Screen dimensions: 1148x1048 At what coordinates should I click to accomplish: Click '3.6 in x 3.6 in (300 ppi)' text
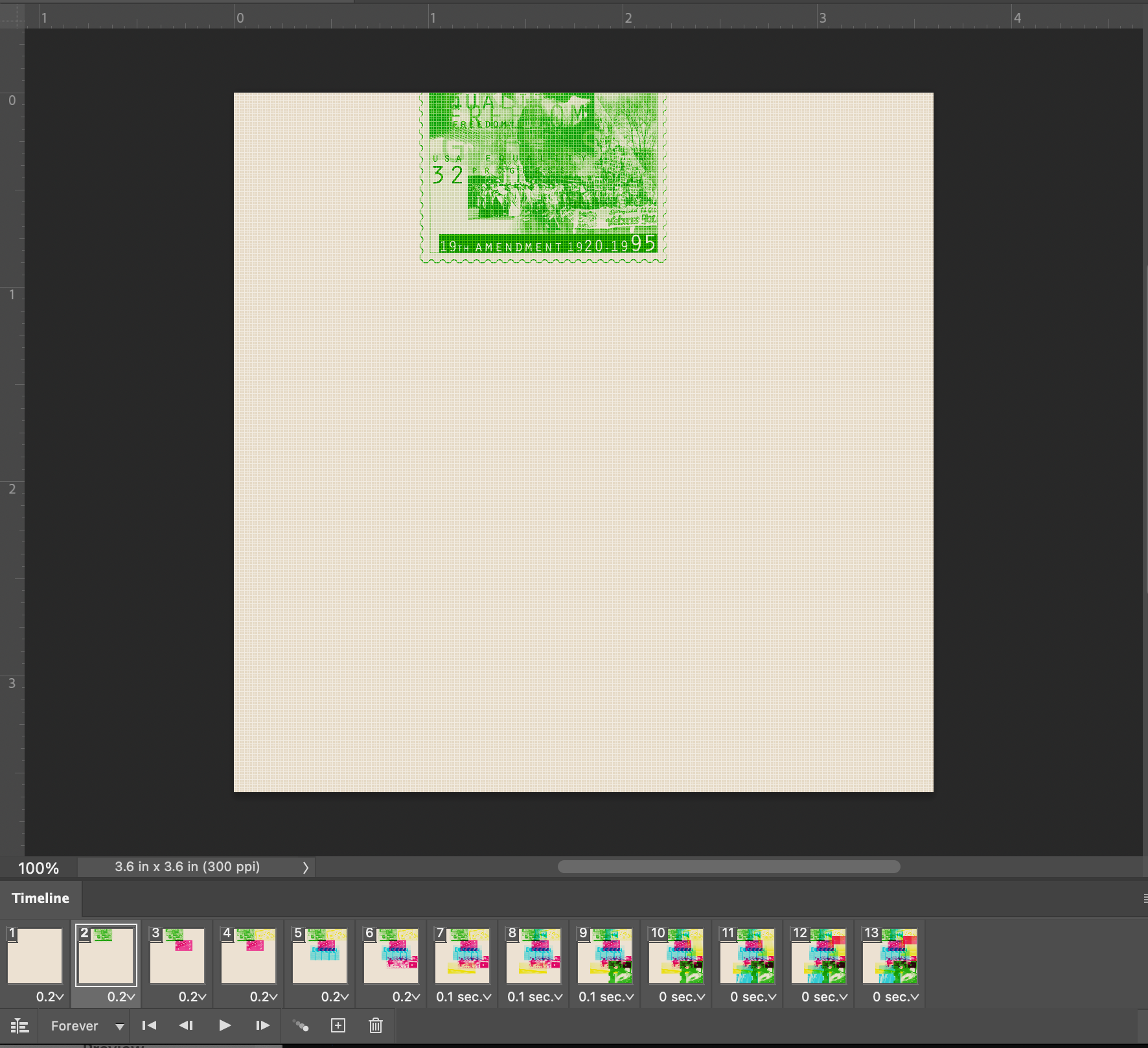click(187, 867)
